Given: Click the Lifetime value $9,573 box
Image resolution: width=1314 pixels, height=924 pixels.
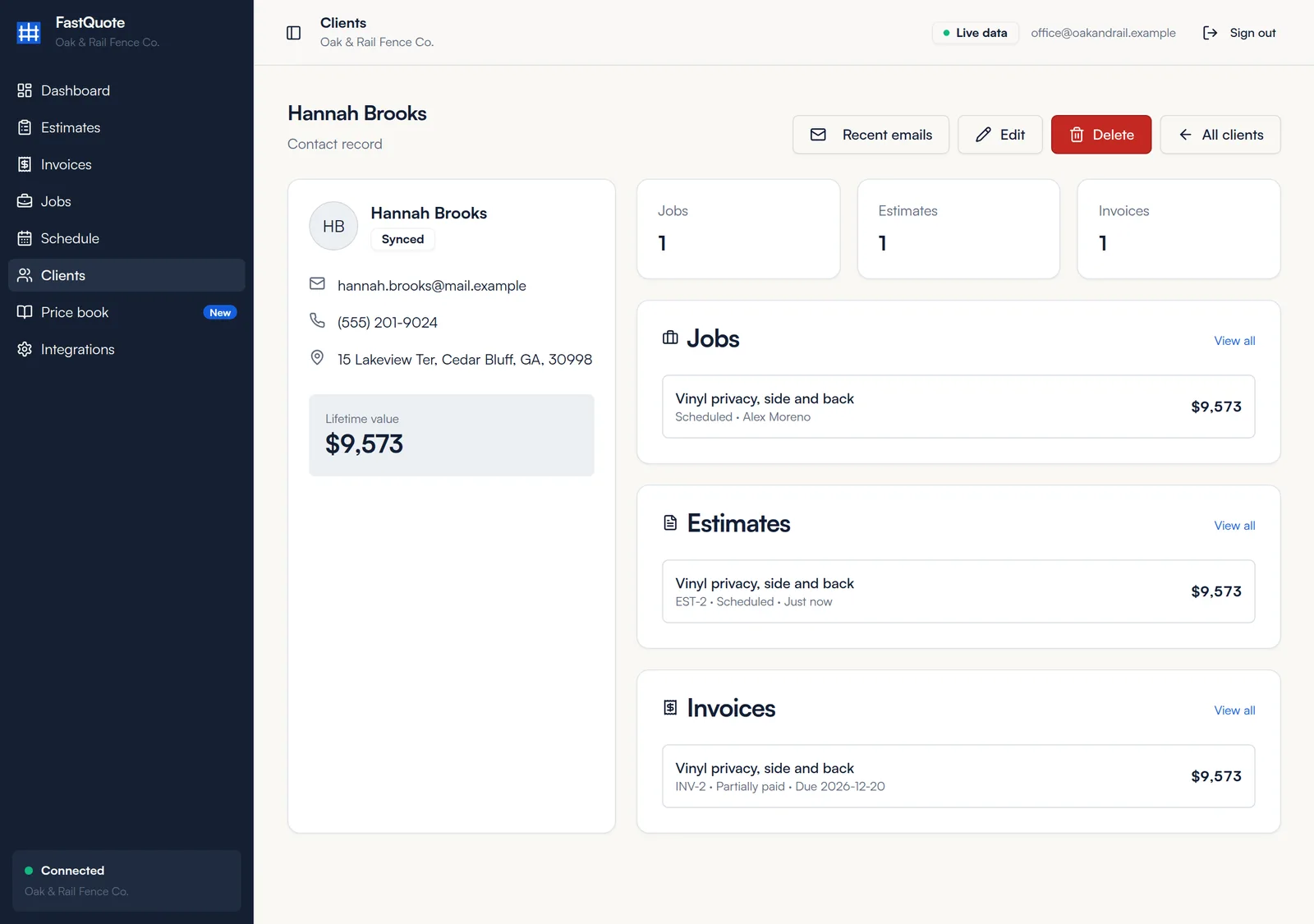Looking at the screenshot, I should pos(452,435).
